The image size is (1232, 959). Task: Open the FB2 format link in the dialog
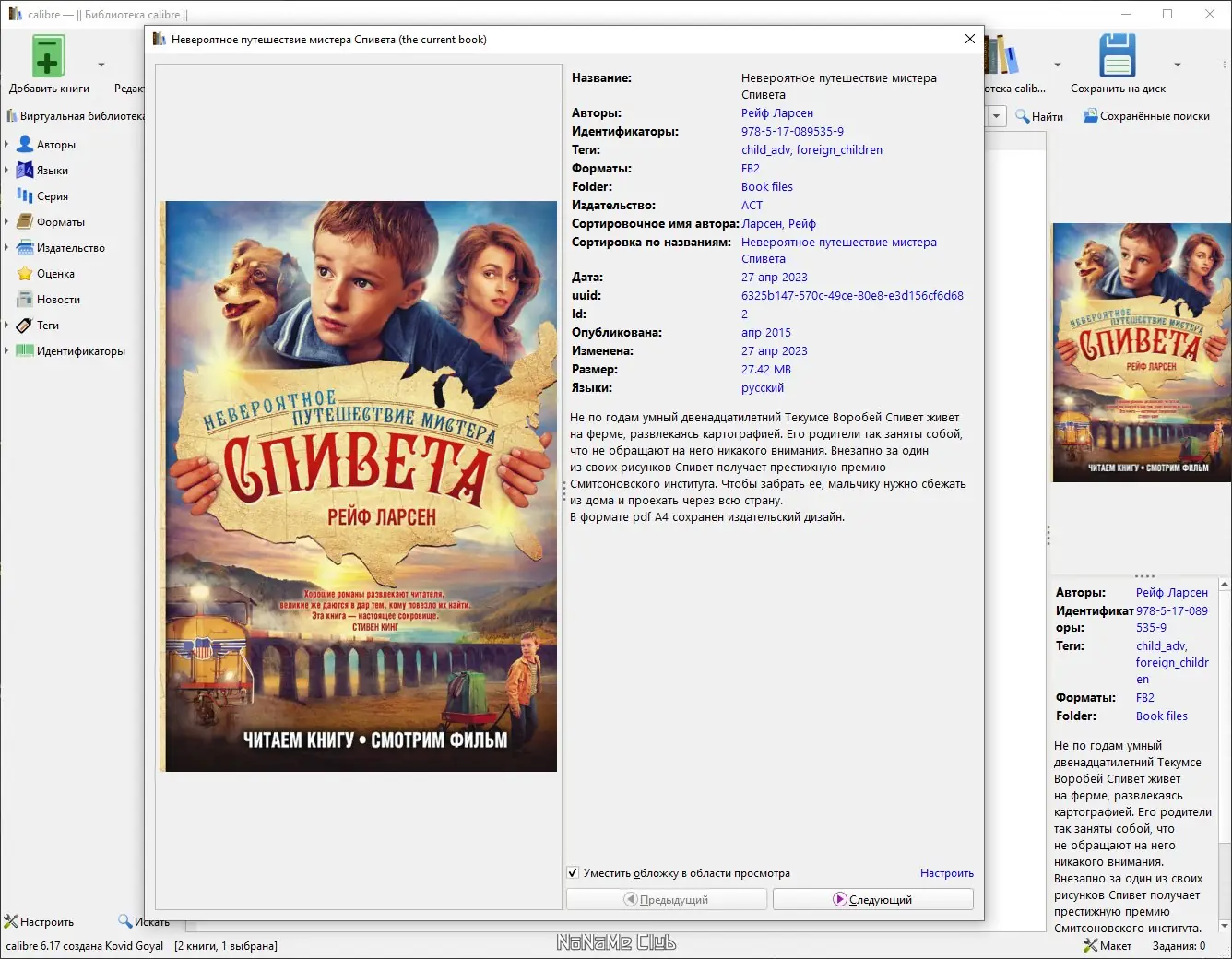pyautogui.click(x=751, y=168)
